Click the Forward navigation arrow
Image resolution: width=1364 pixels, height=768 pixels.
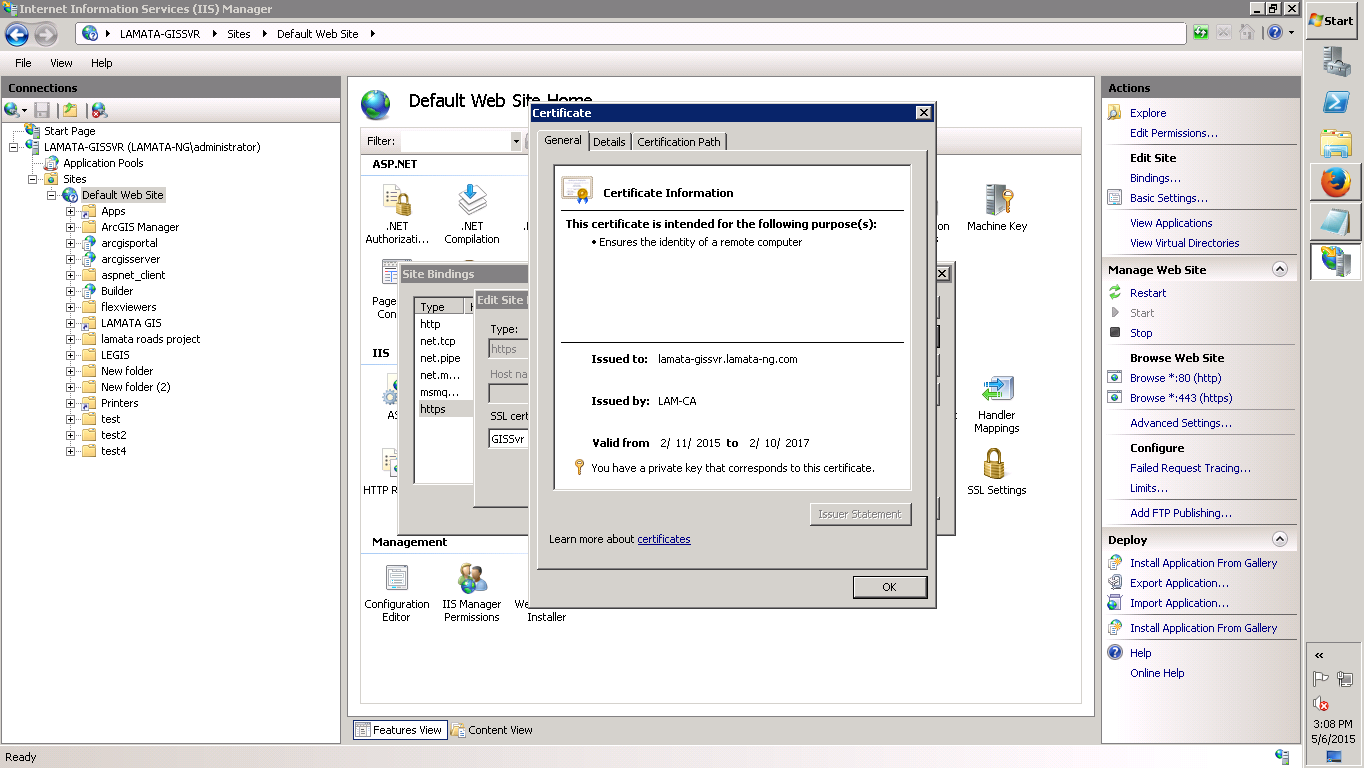(46, 34)
